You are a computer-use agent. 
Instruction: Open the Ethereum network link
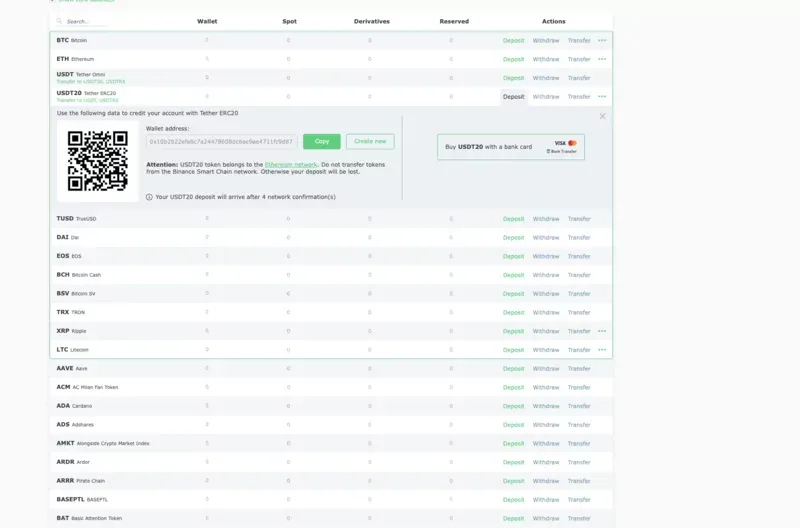[291, 165]
